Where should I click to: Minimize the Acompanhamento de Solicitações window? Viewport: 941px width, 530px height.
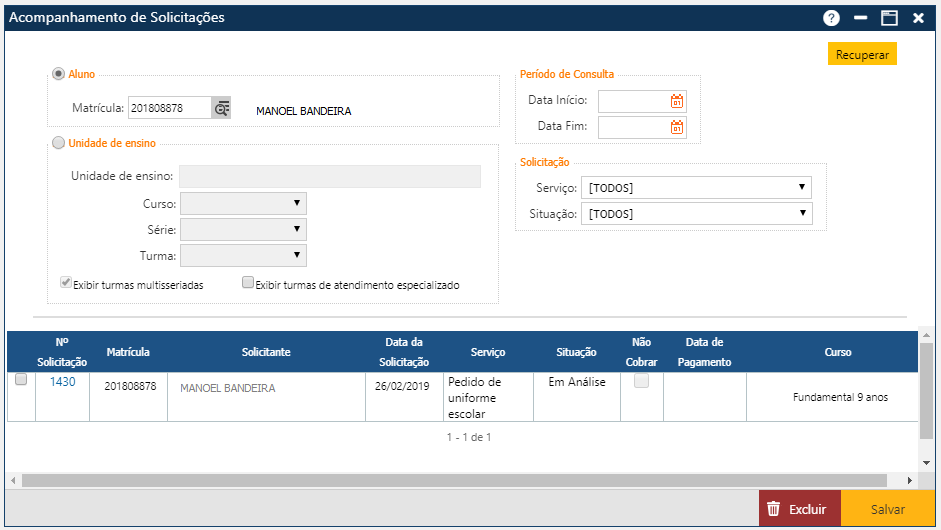click(861, 18)
